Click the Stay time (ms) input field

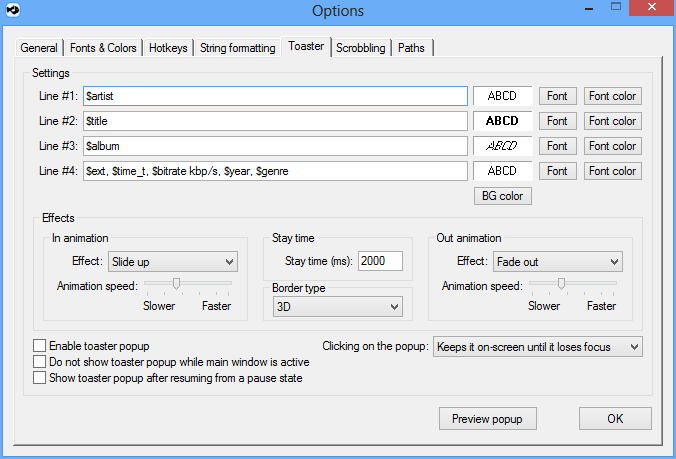tap(380, 261)
